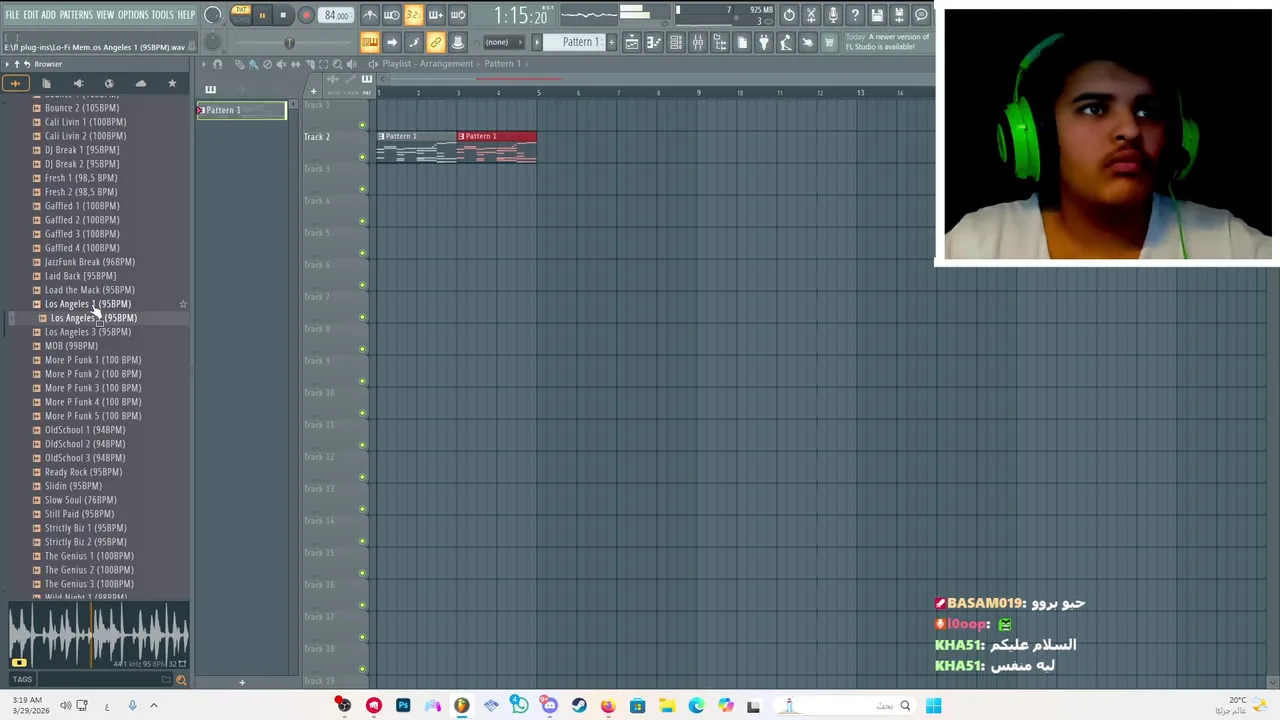Open the OPTIONS menu
The image size is (1280, 720).
pos(133,15)
